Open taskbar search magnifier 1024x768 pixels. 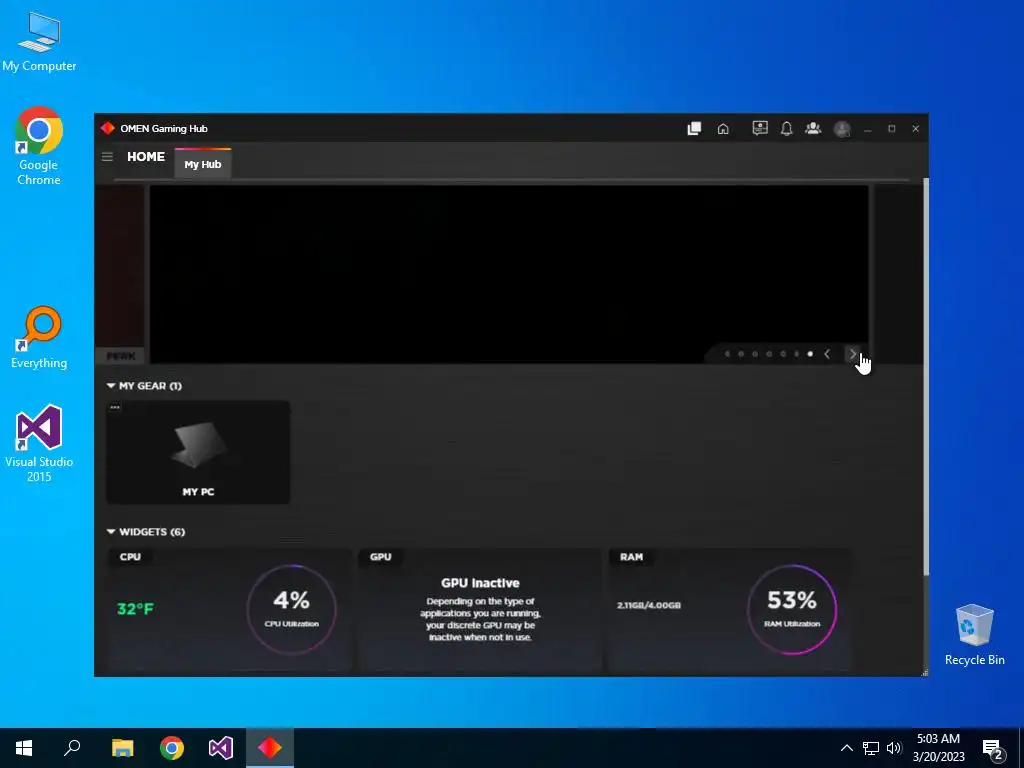72,748
